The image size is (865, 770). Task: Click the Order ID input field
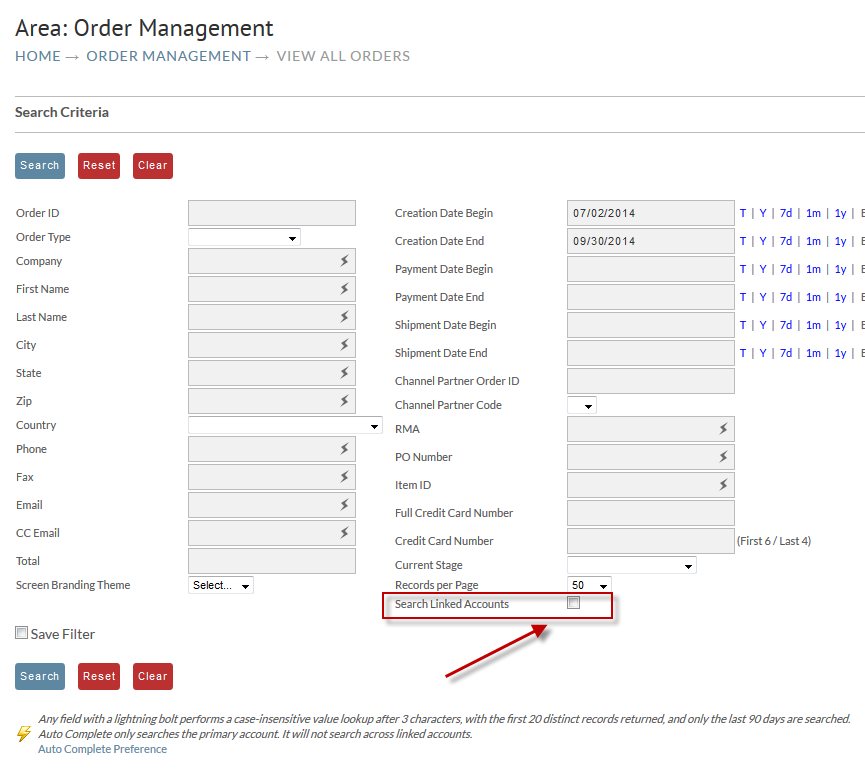[272, 213]
